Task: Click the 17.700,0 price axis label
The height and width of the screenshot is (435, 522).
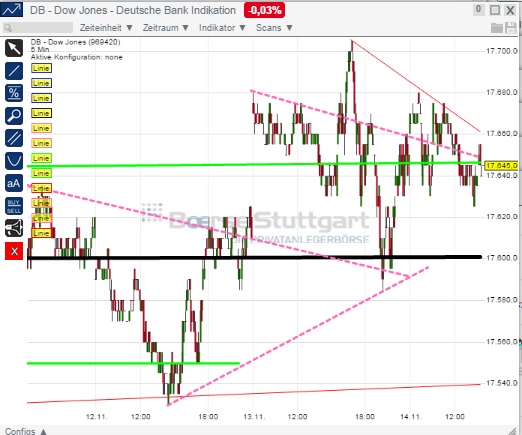Action: pyautogui.click(x=502, y=51)
